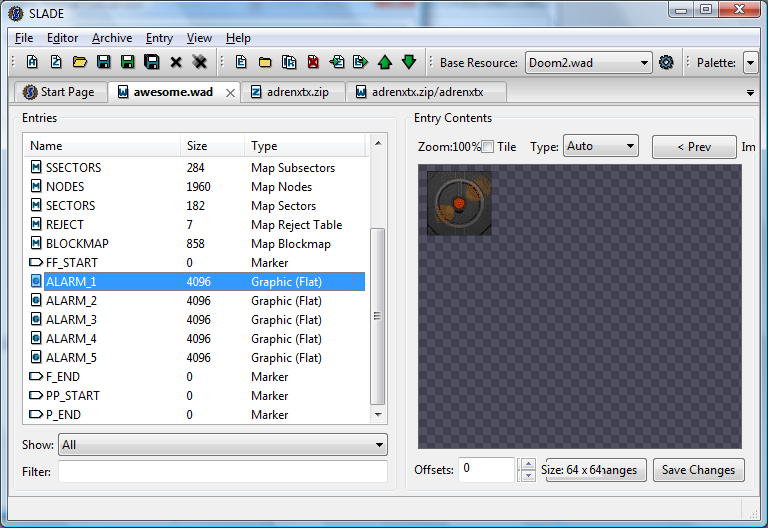
Task: Click the Close All archives double-X icon
Action: click(199, 62)
